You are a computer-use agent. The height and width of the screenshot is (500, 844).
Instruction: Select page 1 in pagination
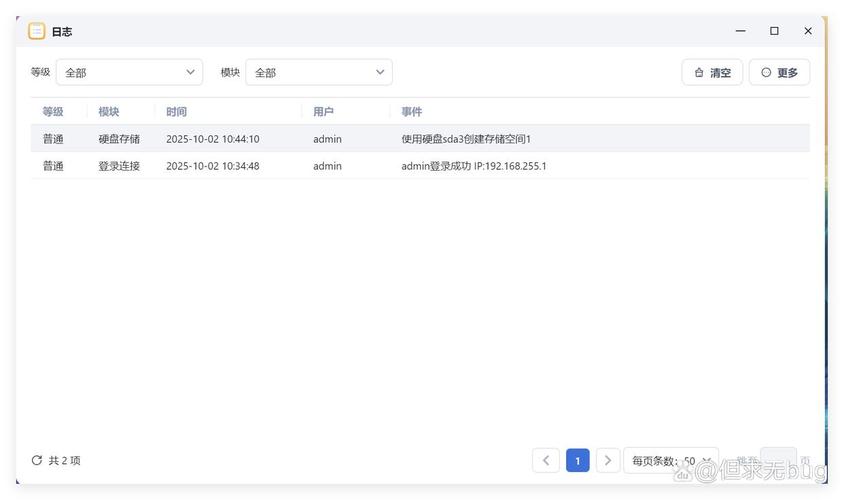click(577, 461)
